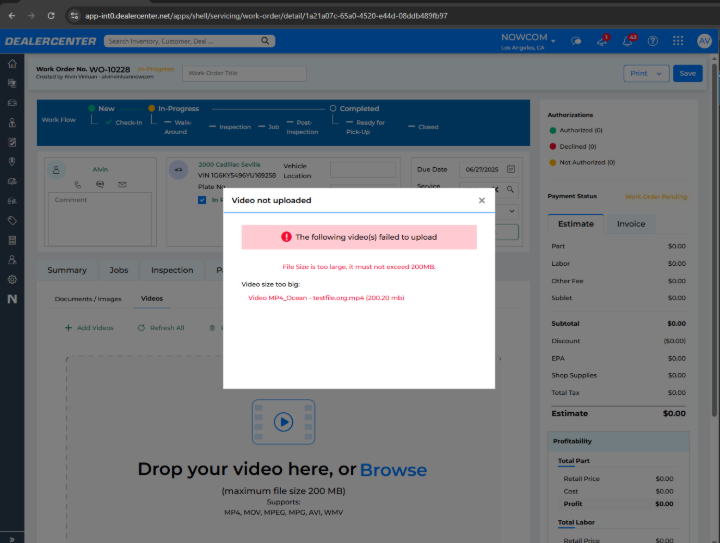This screenshot has height=543, width=720.
Task: Click the failed video filename testfile.org.mp4
Action: pyautogui.click(x=326, y=298)
